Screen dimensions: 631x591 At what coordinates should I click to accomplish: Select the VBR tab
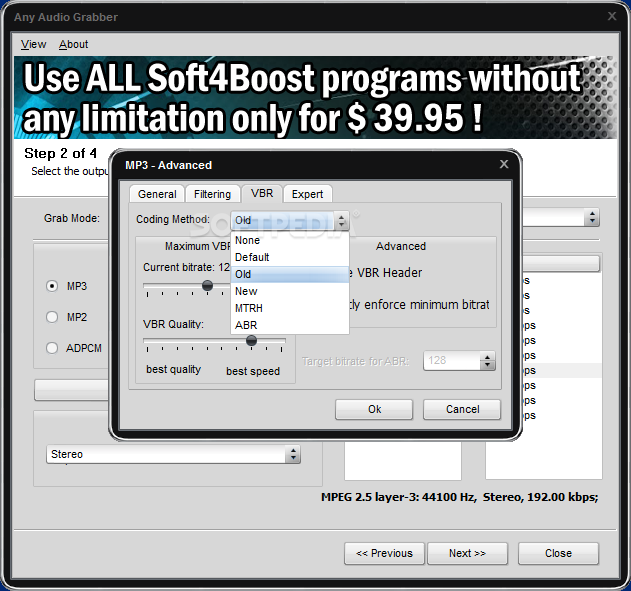(x=262, y=194)
